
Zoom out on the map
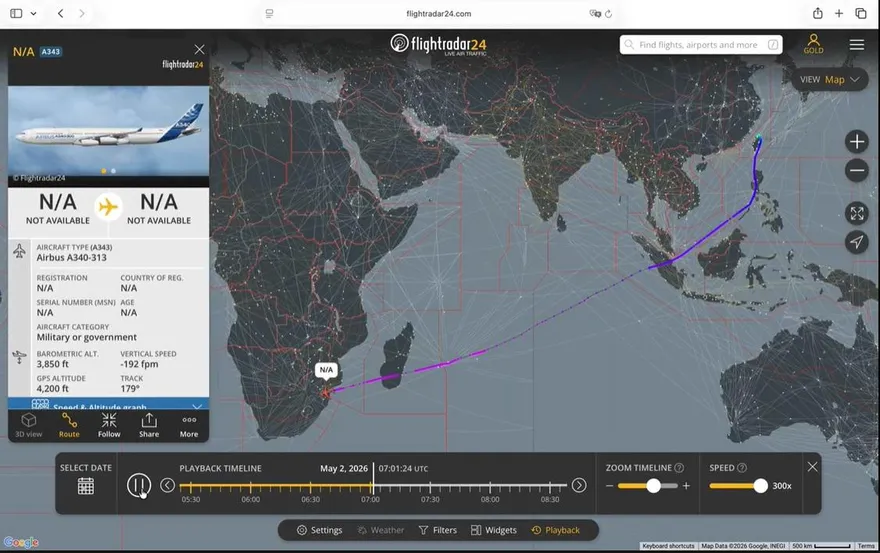(856, 170)
